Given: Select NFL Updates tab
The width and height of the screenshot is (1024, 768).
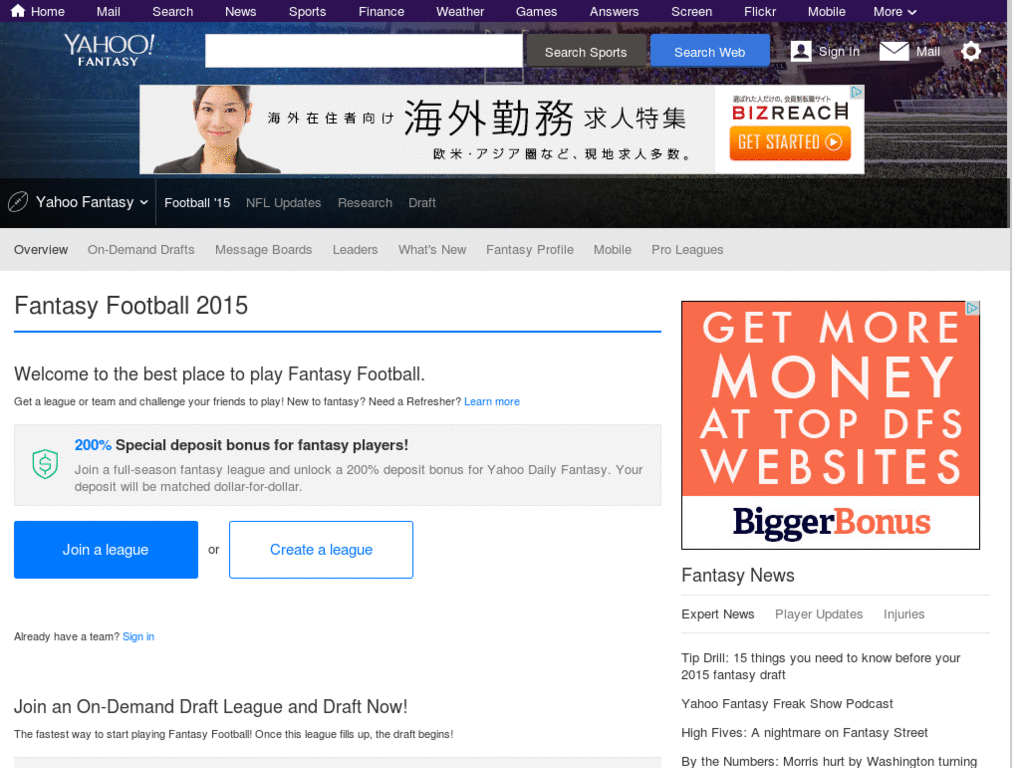Looking at the screenshot, I should (283, 202).
